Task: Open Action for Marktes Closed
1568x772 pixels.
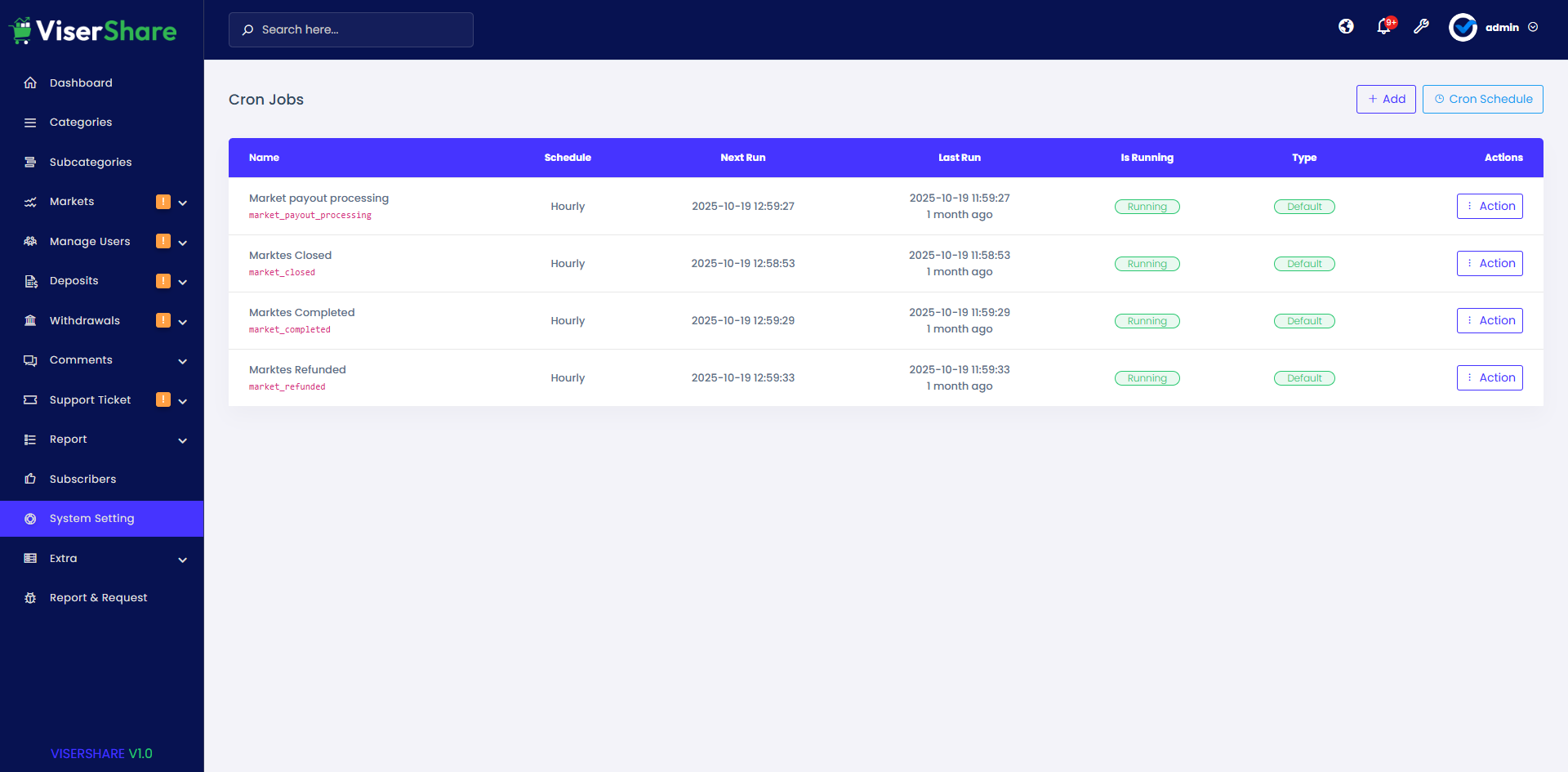Action: (x=1490, y=263)
